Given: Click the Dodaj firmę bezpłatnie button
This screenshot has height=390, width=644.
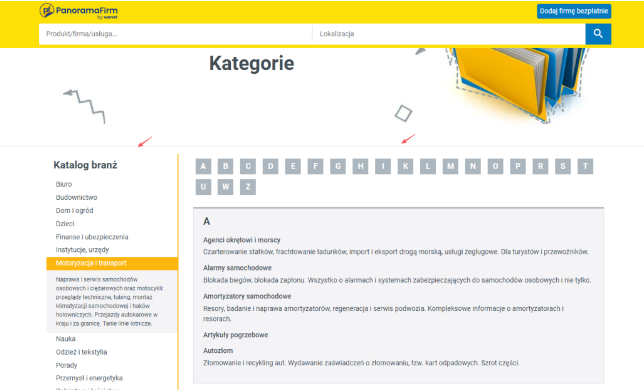Looking at the screenshot, I should (x=574, y=11).
